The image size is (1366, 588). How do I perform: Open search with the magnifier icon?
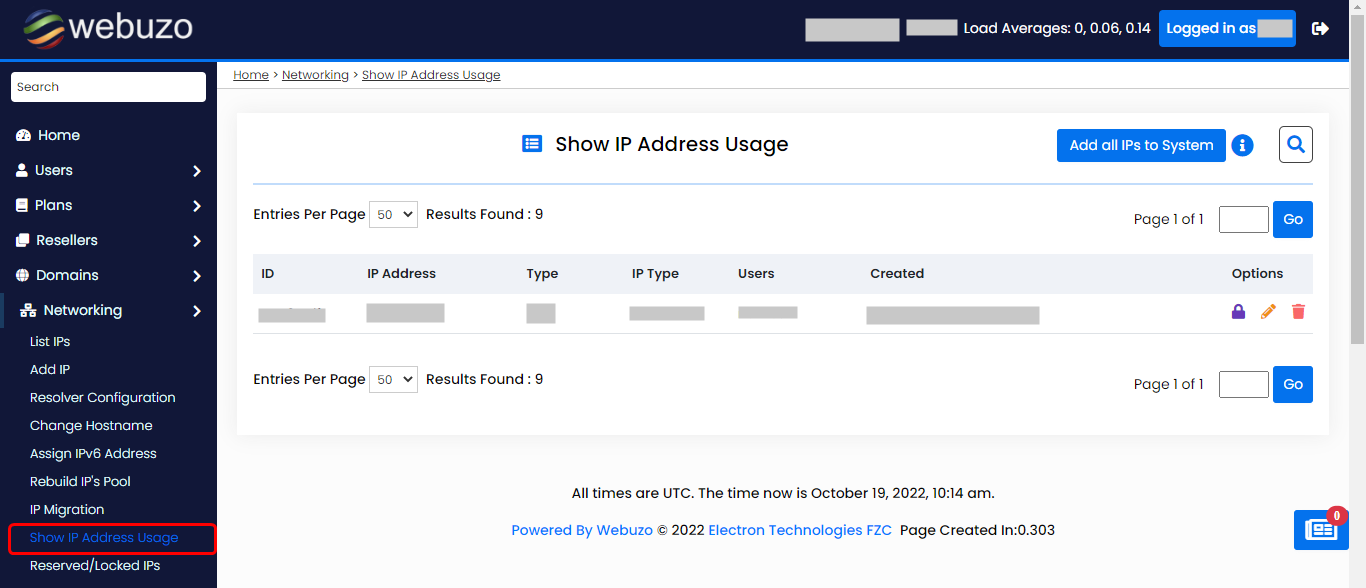[1296, 145]
